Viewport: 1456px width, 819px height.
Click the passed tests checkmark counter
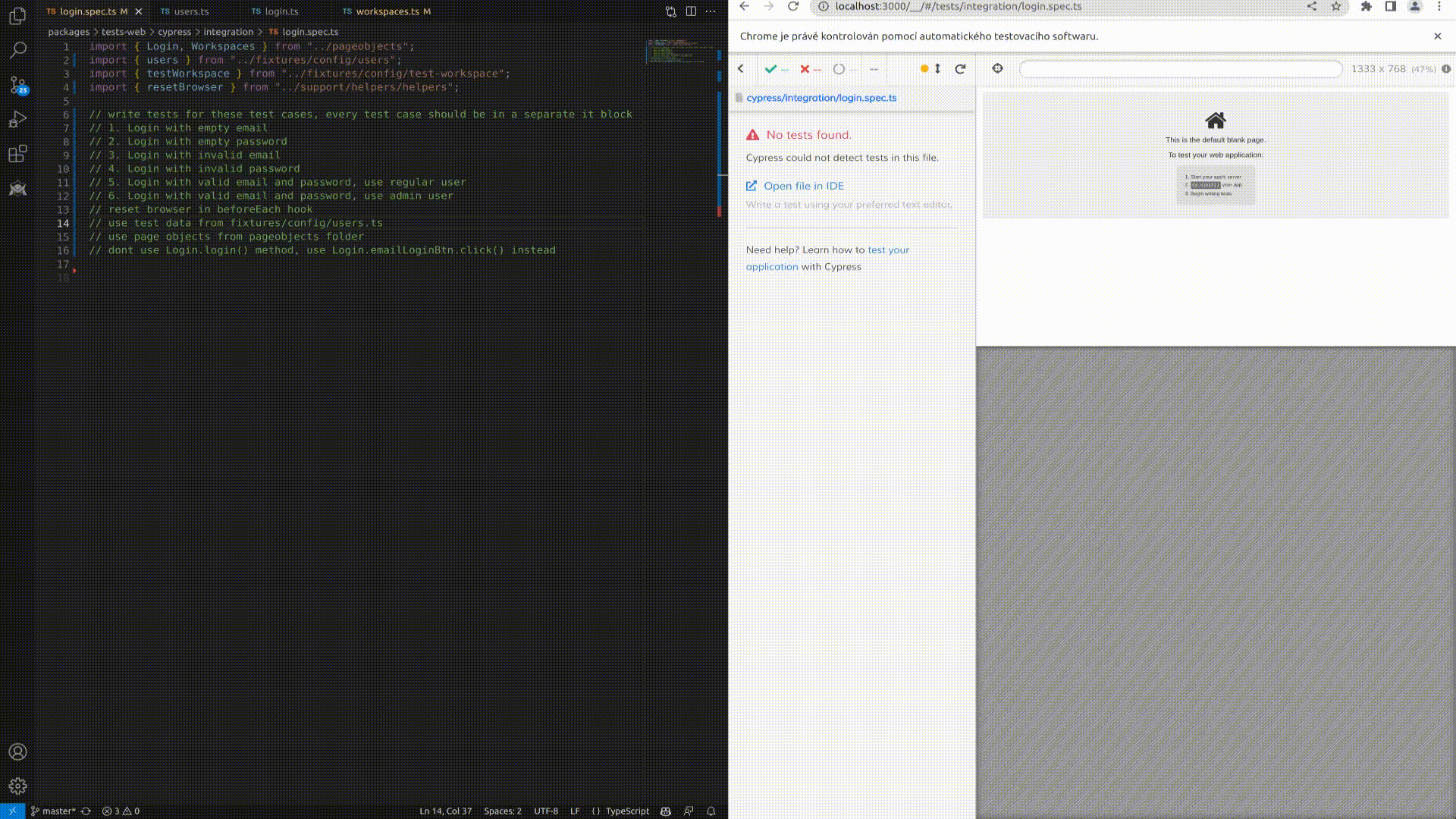click(x=777, y=69)
